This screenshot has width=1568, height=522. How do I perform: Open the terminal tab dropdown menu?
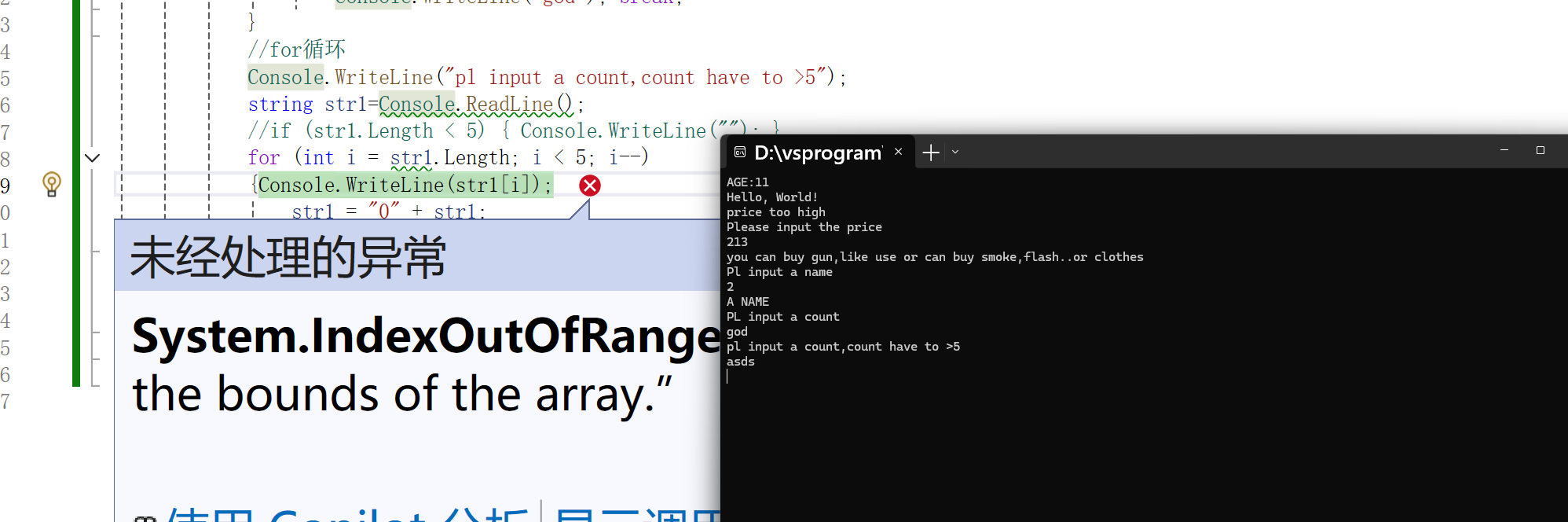click(x=955, y=153)
